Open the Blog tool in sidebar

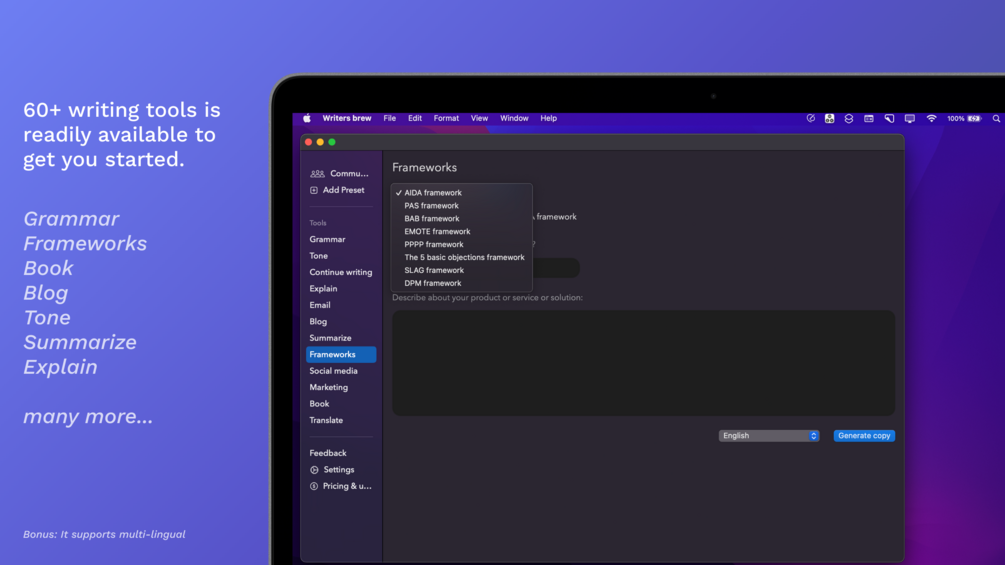click(318, 322)
